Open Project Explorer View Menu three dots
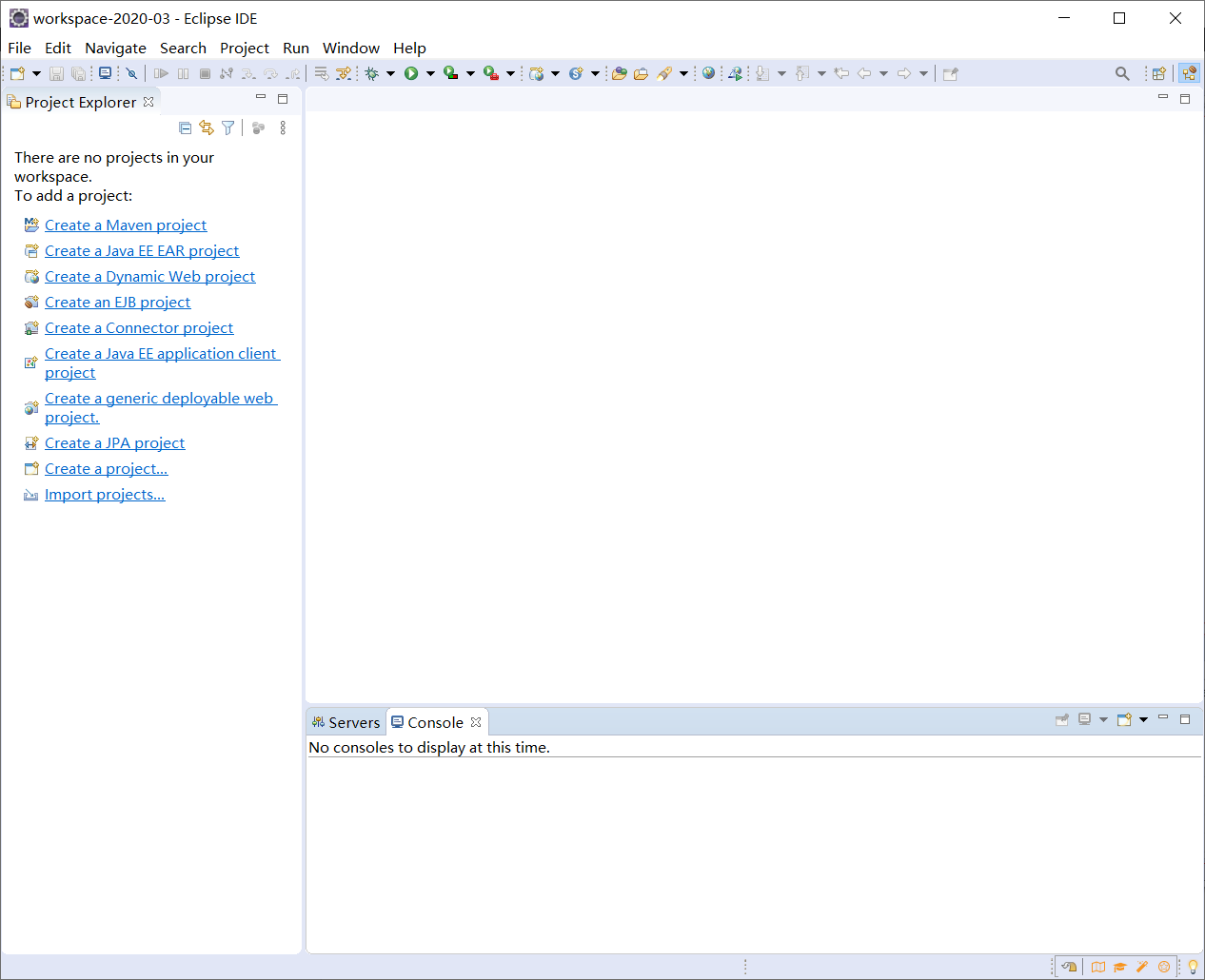1205x980 pixels. tap(283, 127)
